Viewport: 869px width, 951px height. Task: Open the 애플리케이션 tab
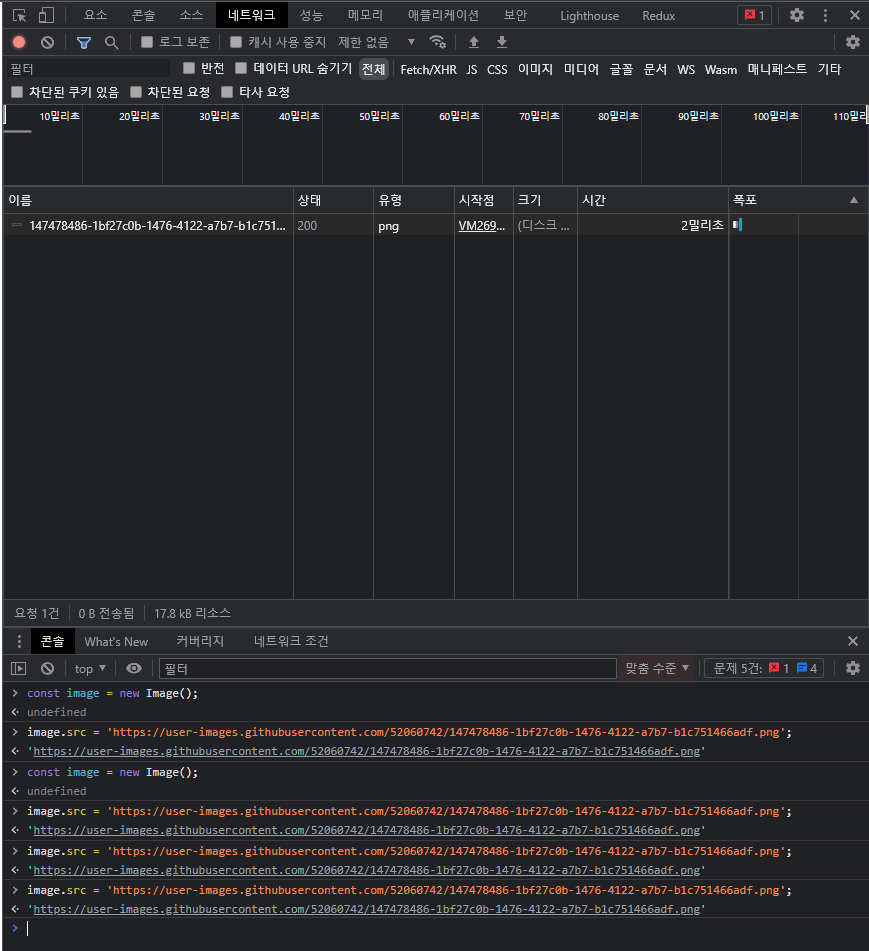coord(443,15)
